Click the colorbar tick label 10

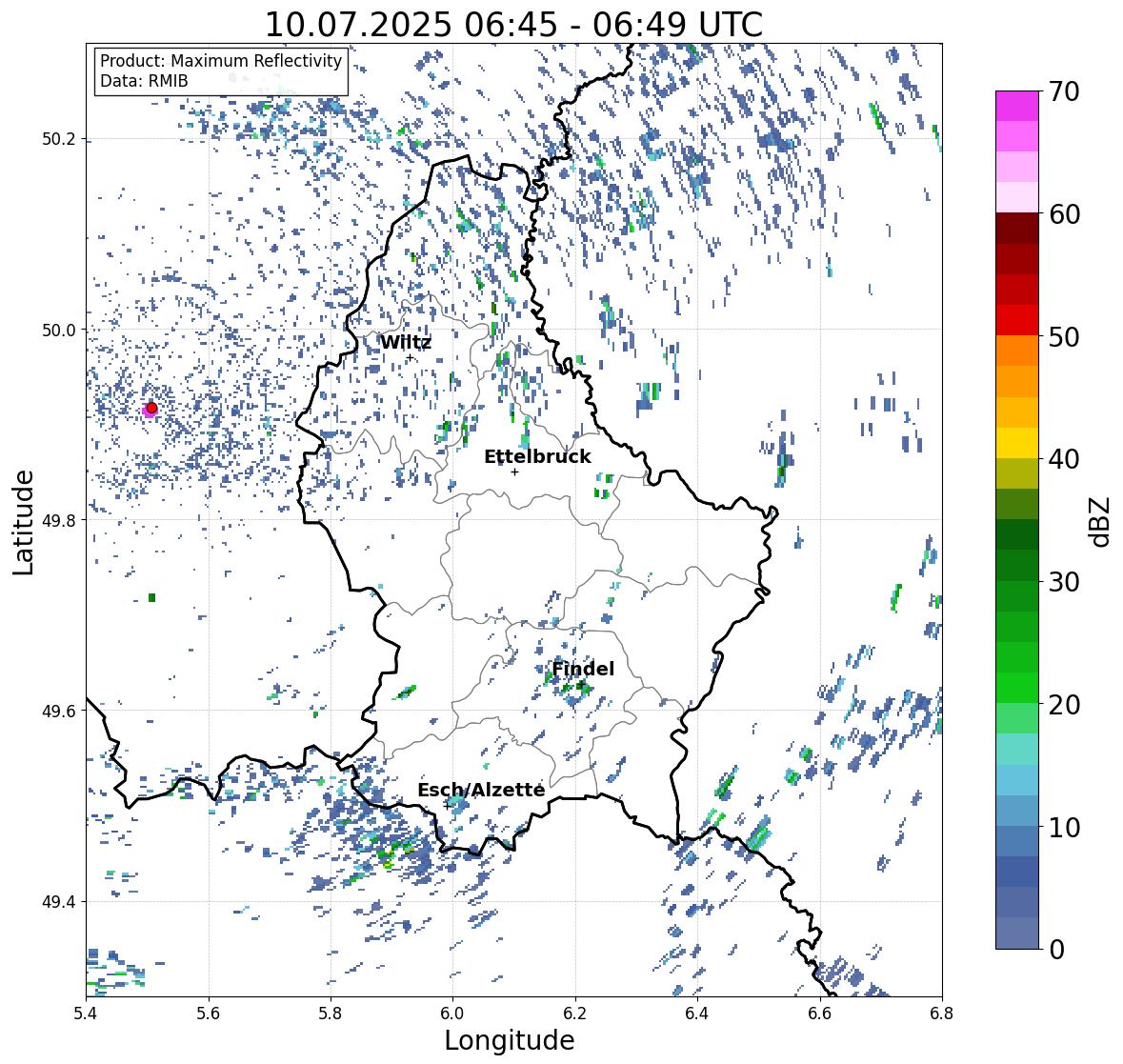pyautogui.click(x=1064, y=827)
